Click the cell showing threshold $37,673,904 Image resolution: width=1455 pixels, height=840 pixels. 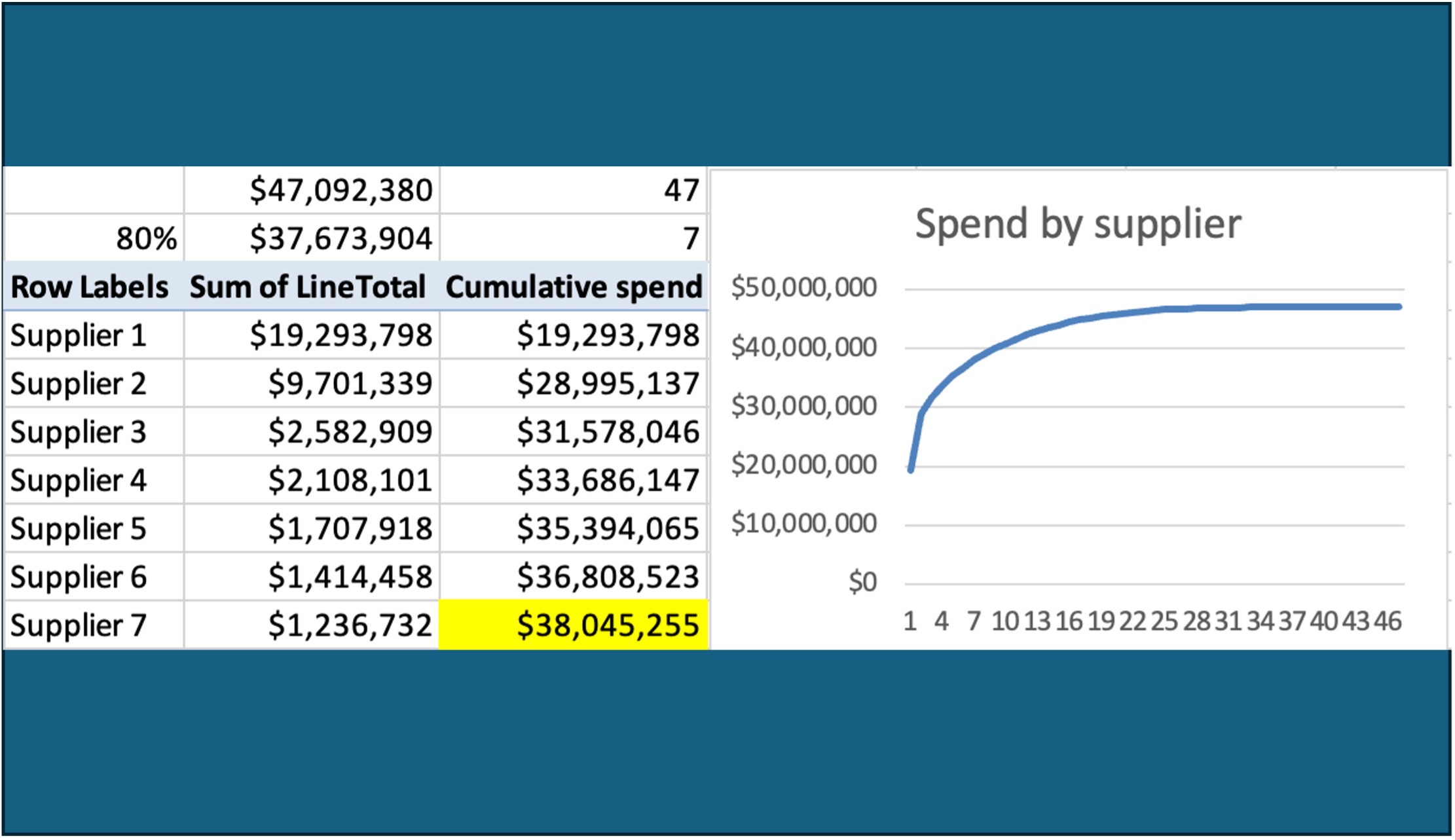[341, 239]
